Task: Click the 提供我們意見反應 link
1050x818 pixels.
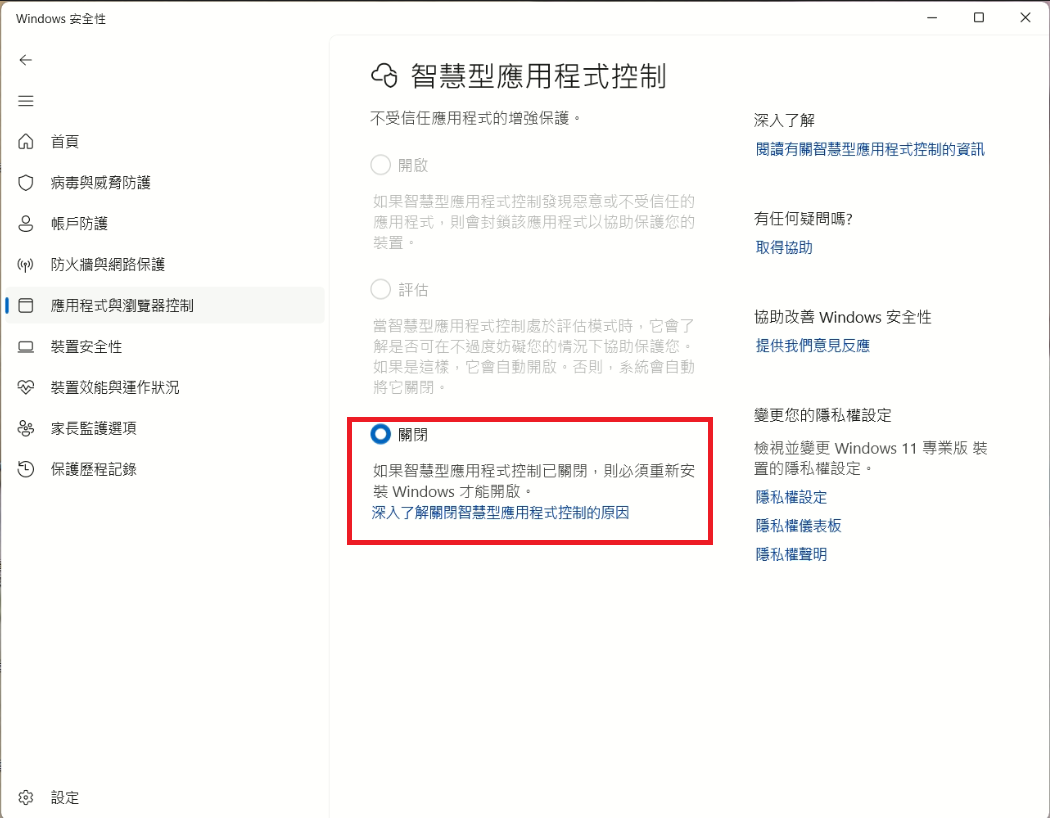Action: 812,346
